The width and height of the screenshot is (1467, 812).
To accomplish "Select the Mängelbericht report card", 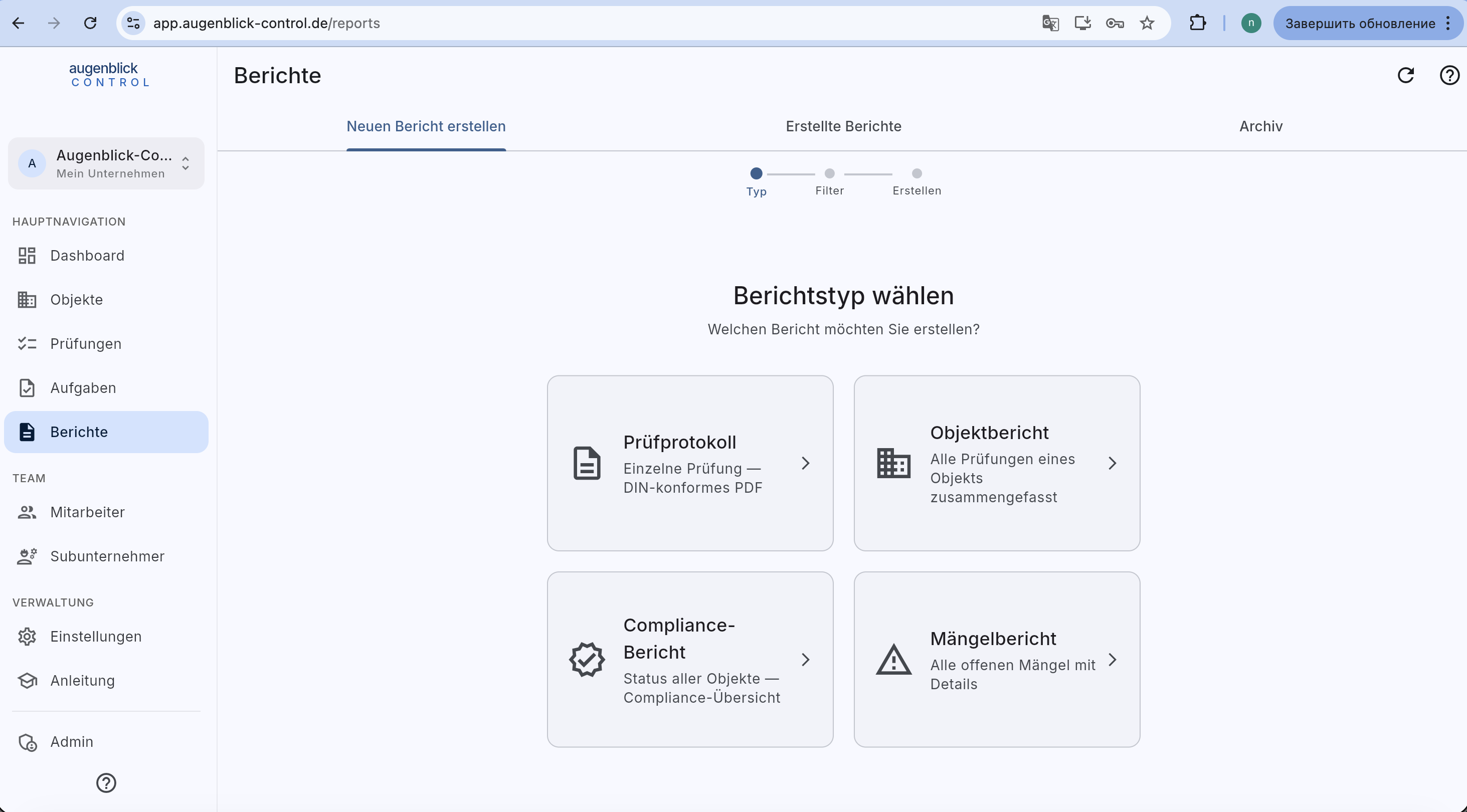I will 997,660.
